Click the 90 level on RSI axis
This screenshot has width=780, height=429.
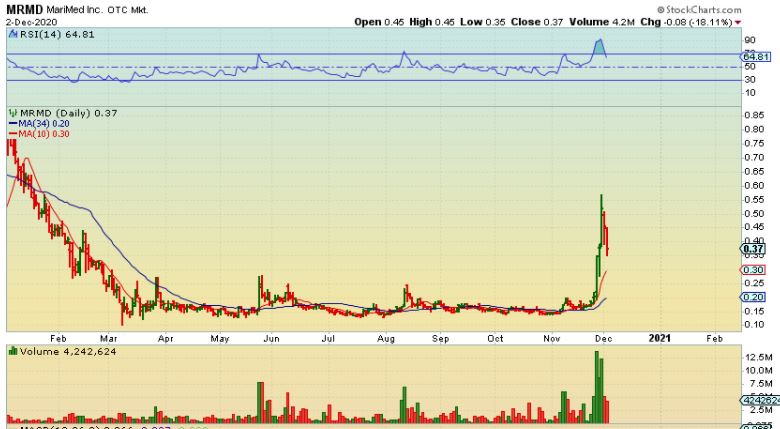[x=750, y=40]
